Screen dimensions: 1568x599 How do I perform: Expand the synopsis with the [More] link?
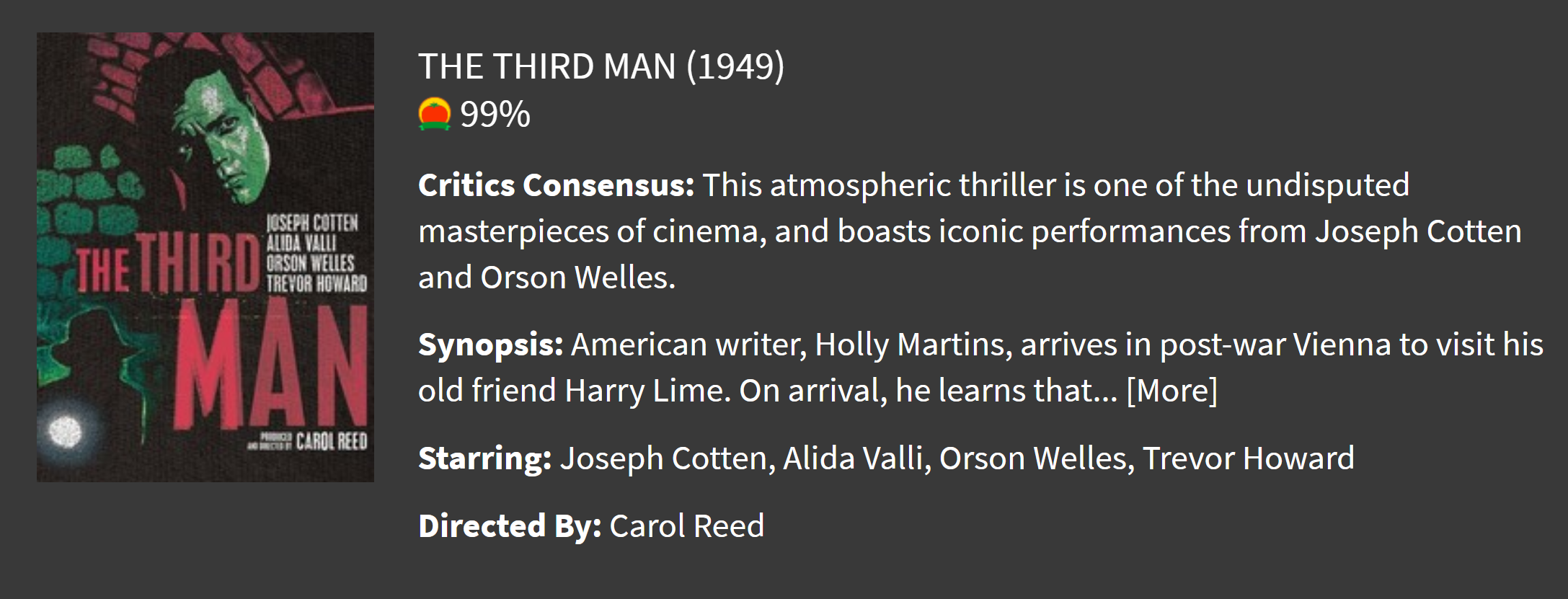pos(1171,391)
